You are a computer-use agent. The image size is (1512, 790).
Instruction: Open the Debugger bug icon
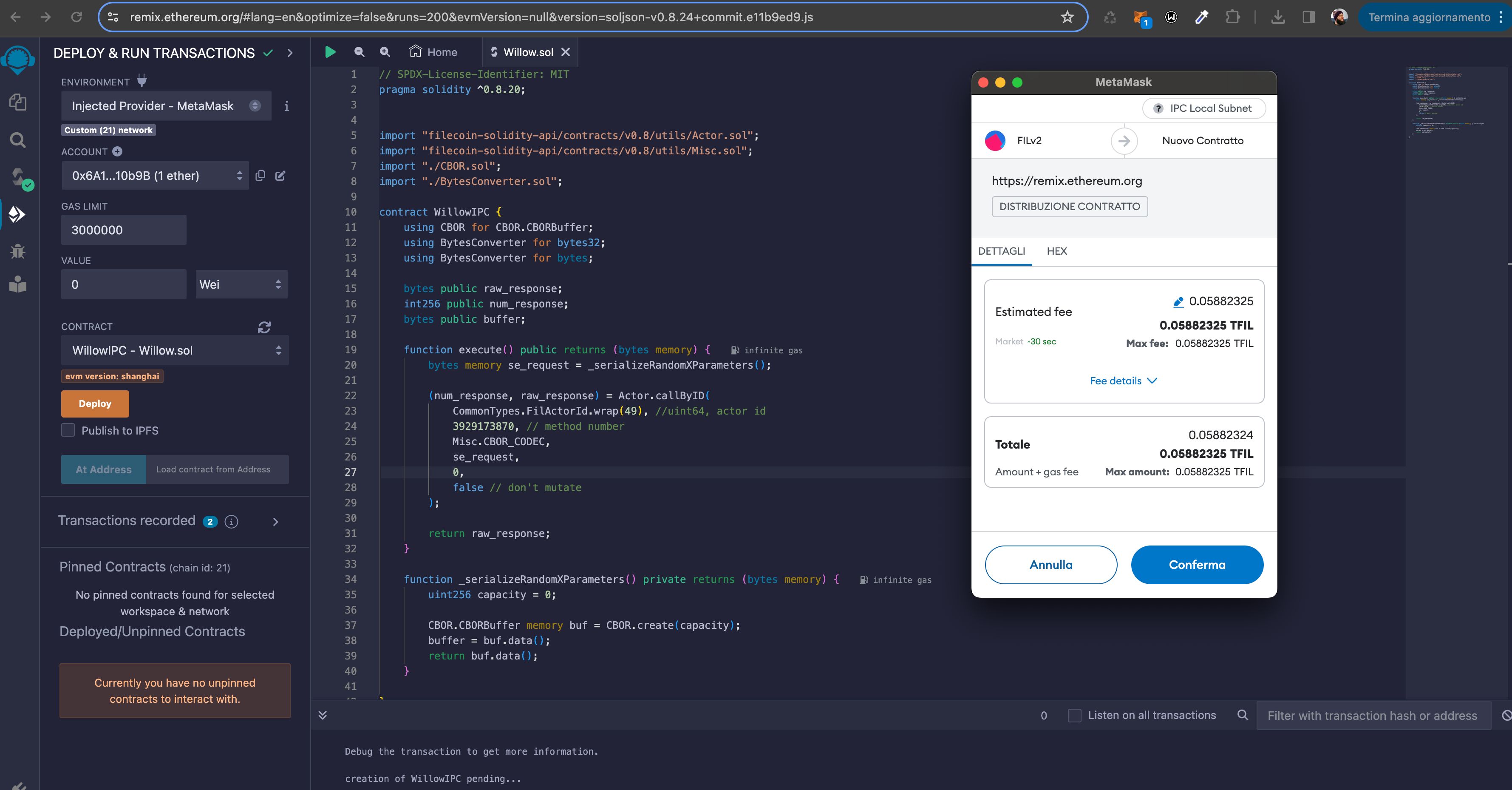coord(18,251)
